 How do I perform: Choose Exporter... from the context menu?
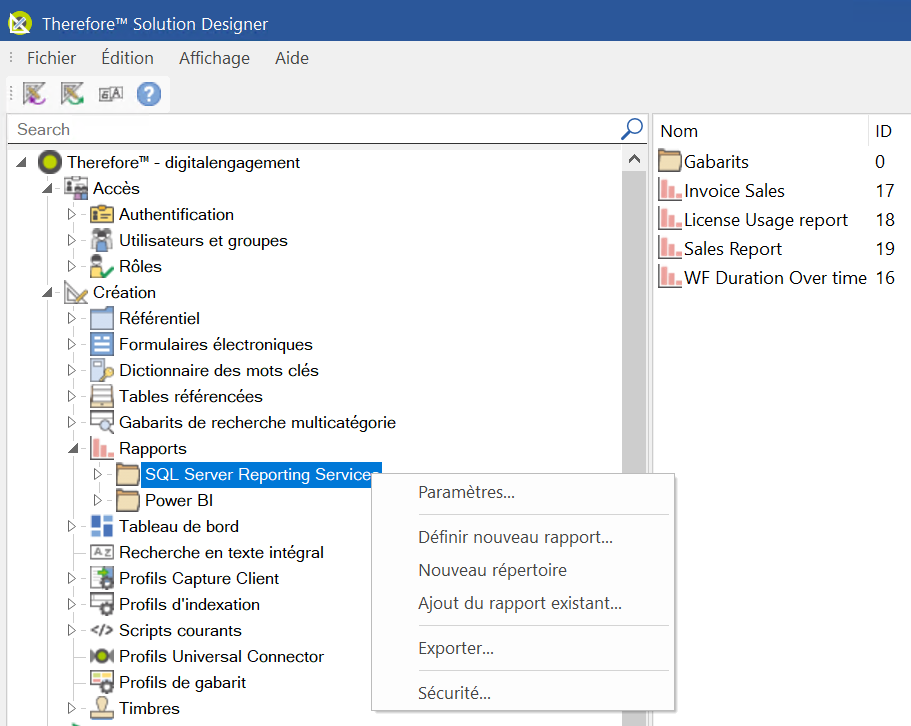coord(523,648)
